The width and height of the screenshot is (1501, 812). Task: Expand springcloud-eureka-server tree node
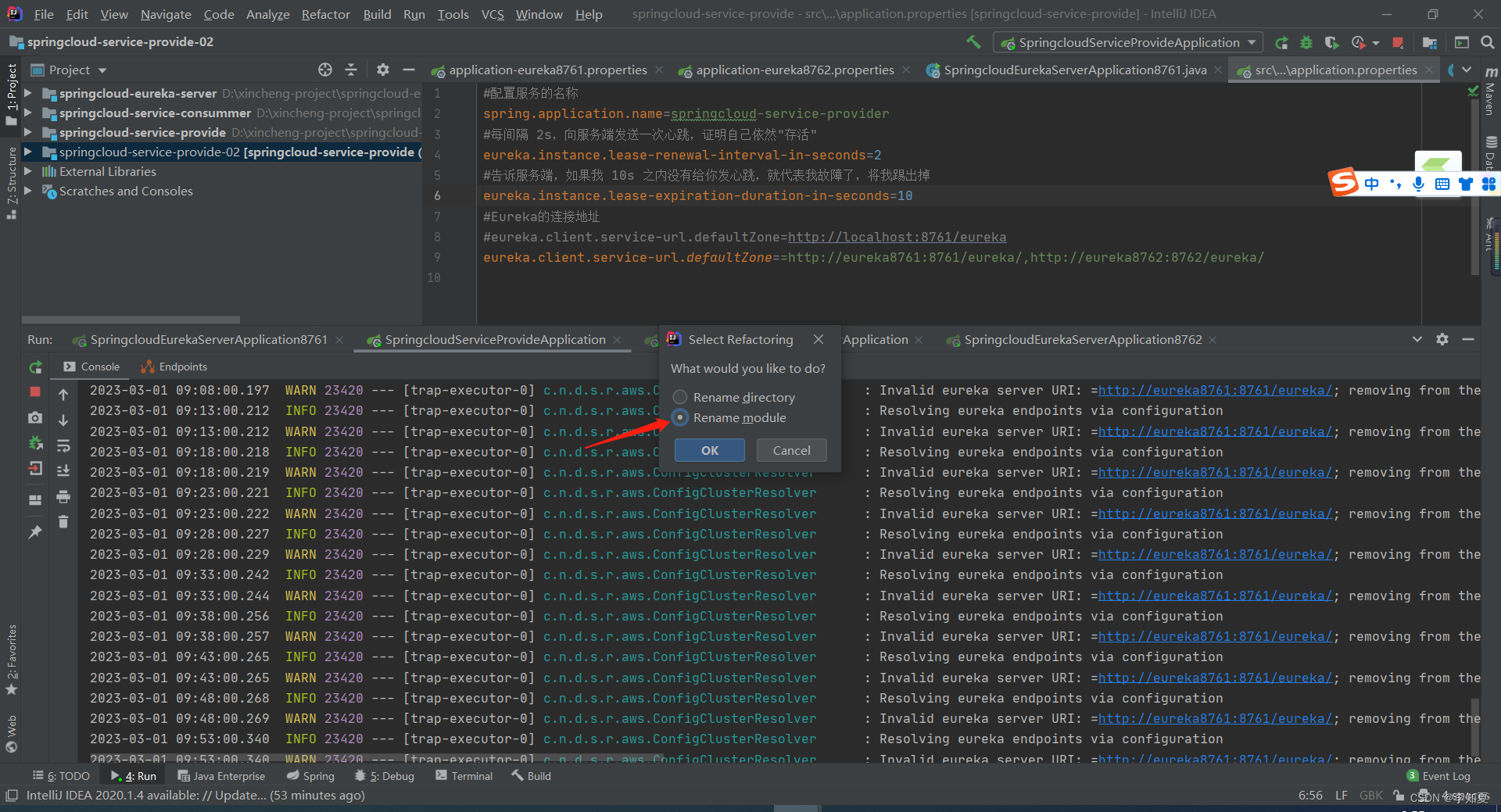coord(28,93)
